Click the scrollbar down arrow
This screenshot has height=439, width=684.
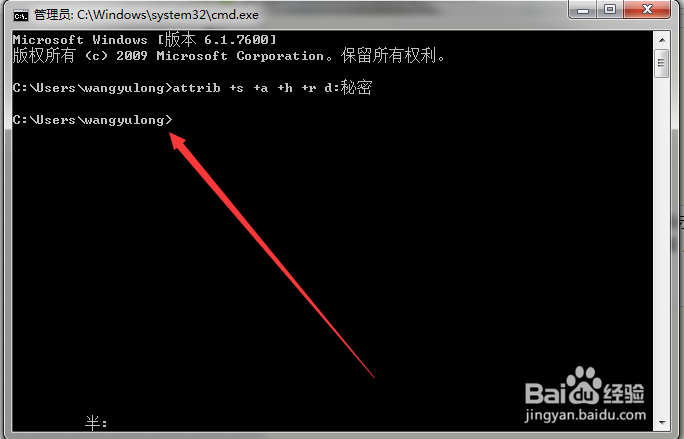coord(662,422)
